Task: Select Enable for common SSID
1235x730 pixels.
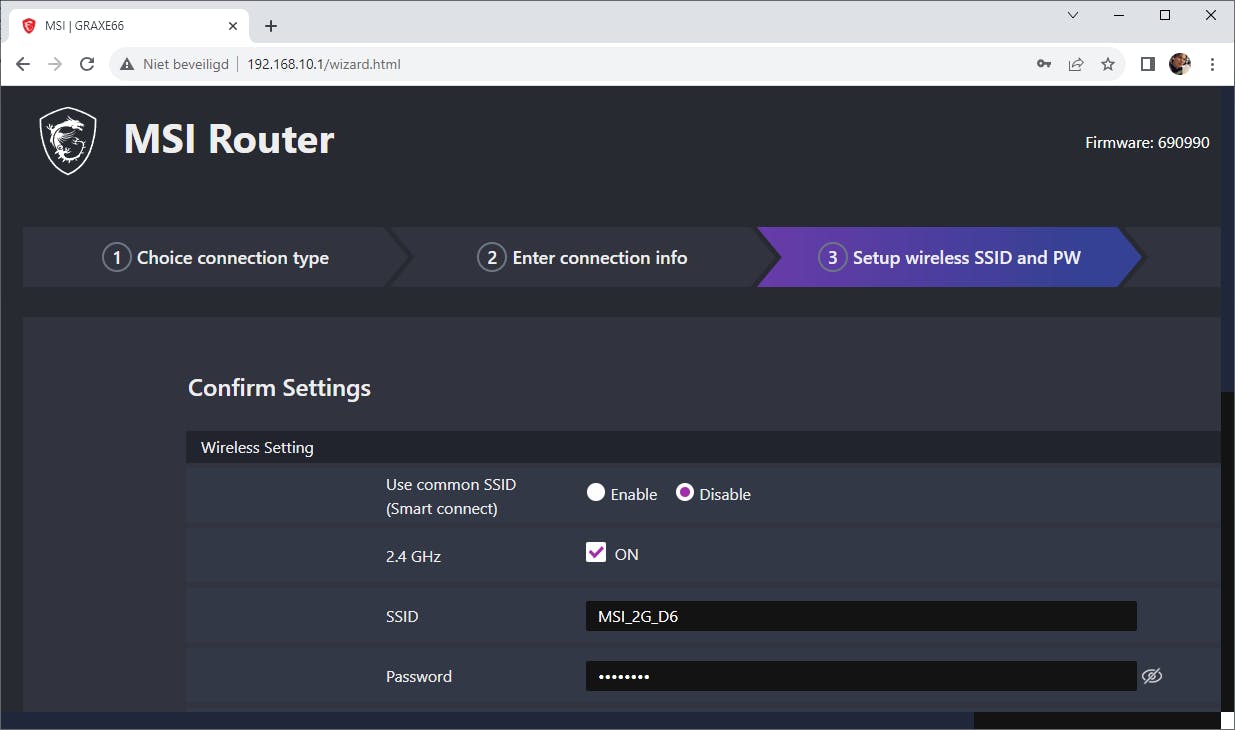Action: (x=596, y=493)
